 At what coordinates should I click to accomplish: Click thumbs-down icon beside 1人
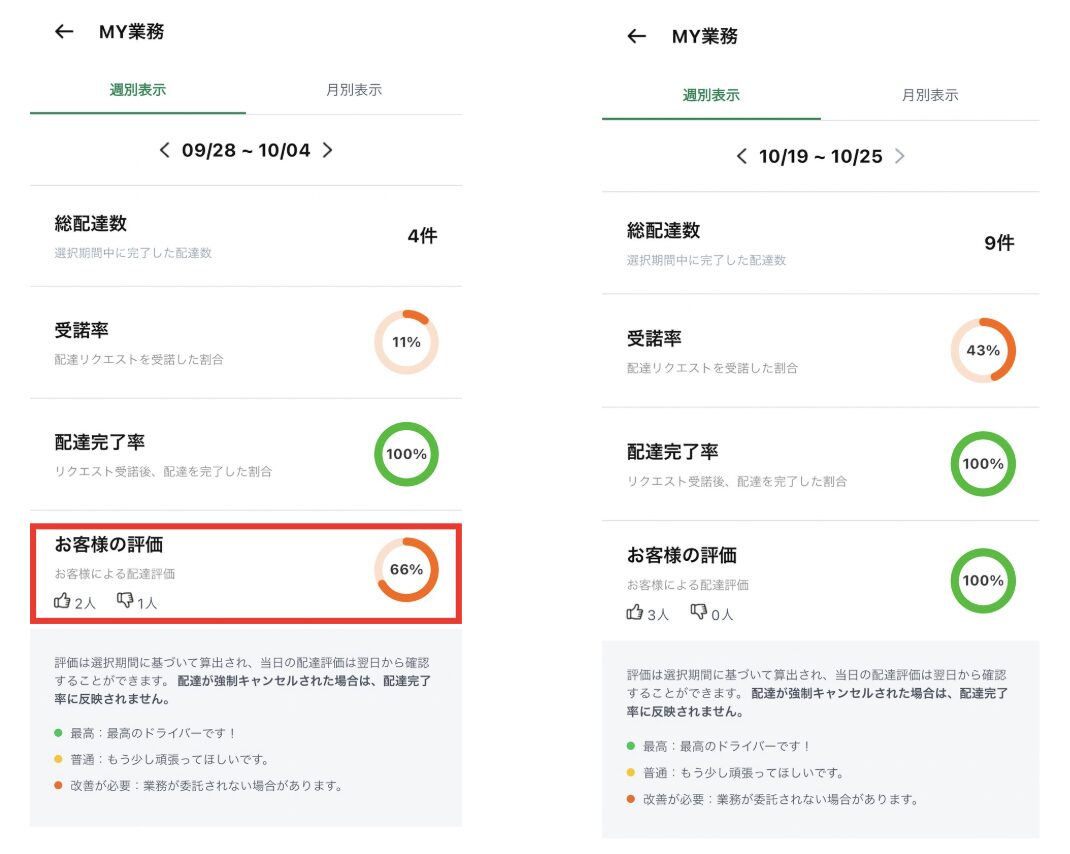tap(125, 601)
